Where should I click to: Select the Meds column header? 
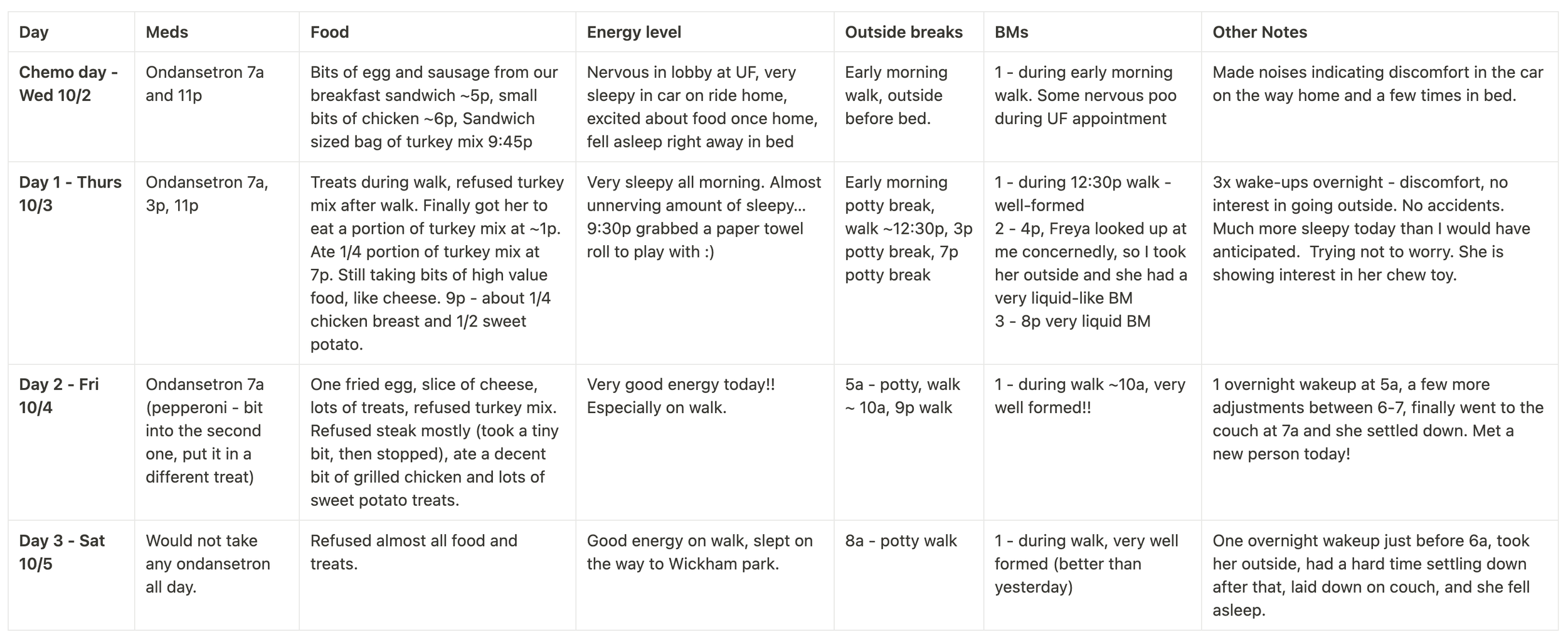[x=217, y=32]
